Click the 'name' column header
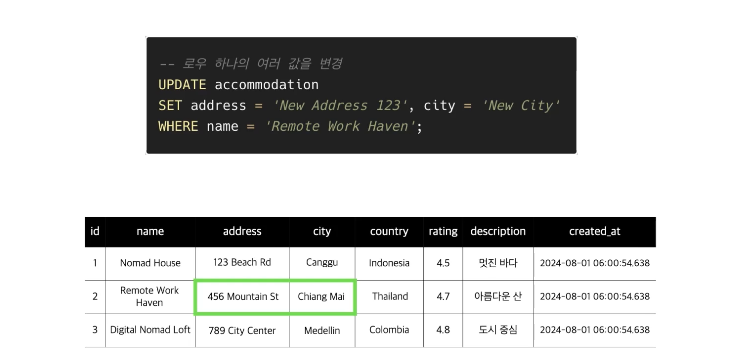 [150, 231]
